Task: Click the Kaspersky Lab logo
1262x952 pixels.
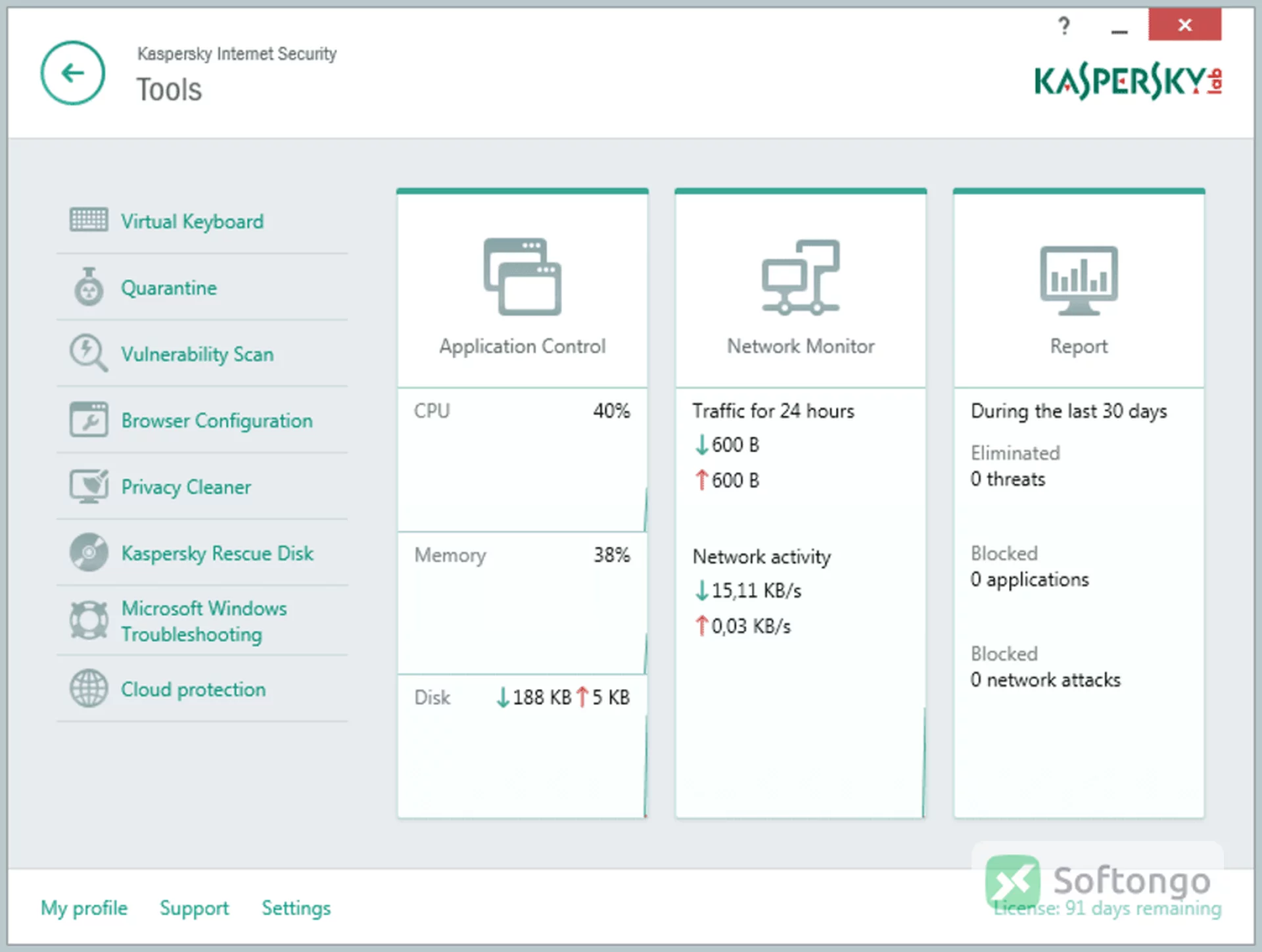Action: (1128, 82)
